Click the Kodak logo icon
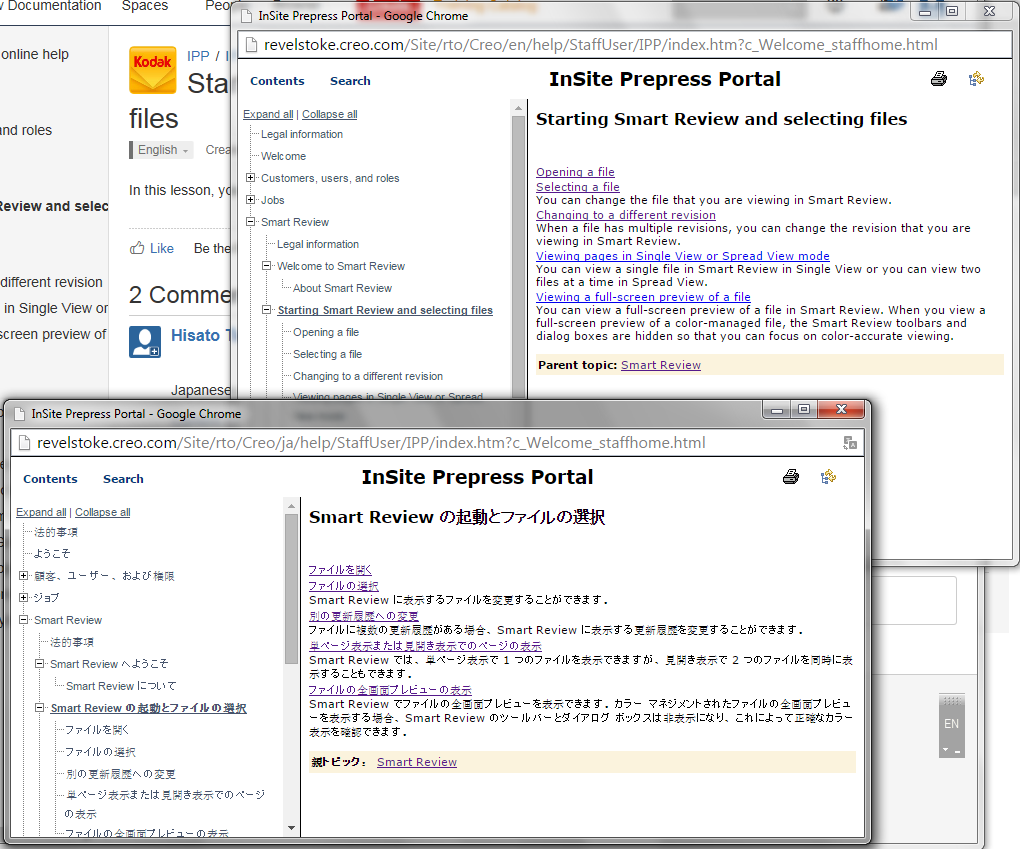 coord(152,70)
